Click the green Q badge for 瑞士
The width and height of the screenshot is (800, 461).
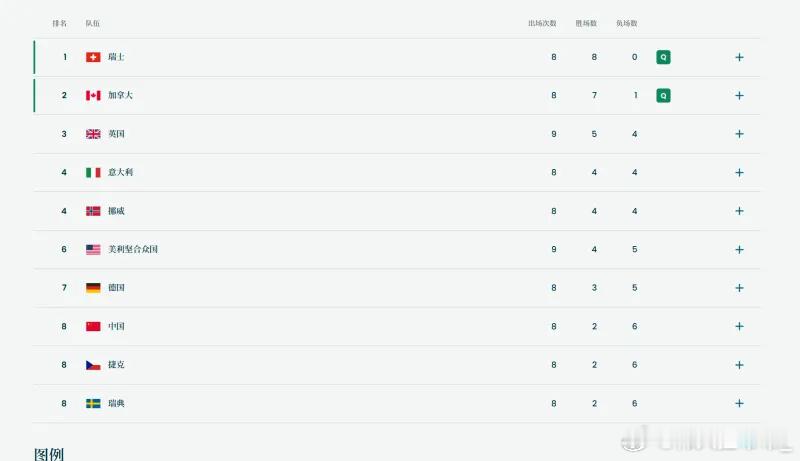pyautogui.click(x=663, y=57)
